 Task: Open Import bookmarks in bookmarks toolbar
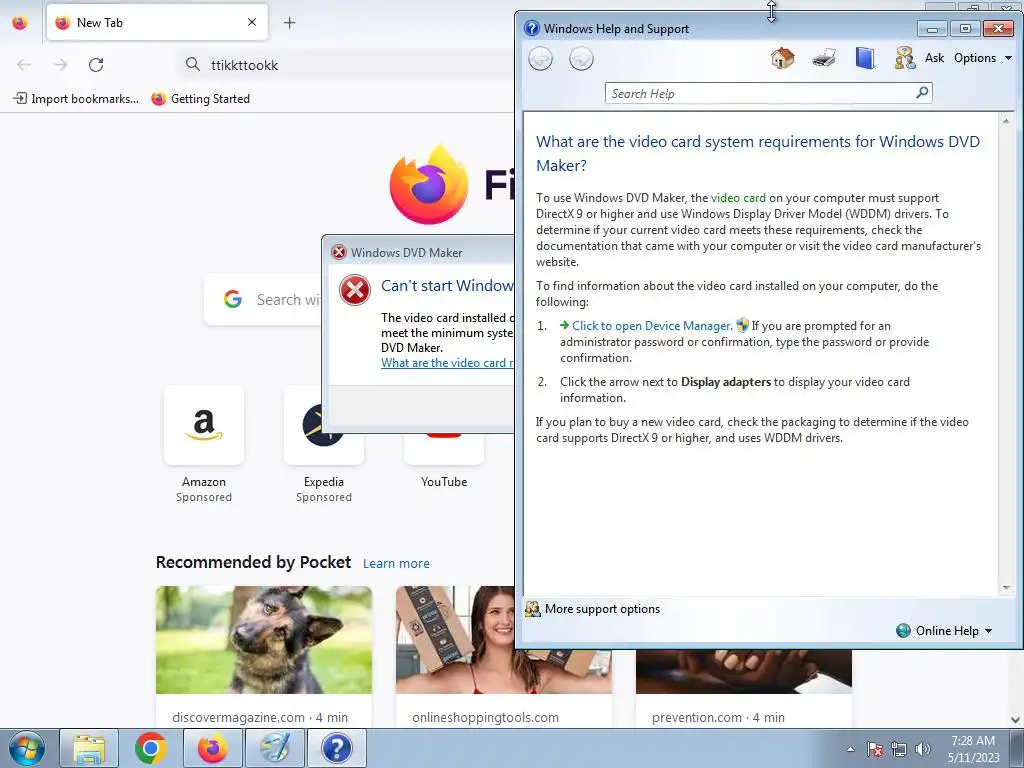point(76,99)
